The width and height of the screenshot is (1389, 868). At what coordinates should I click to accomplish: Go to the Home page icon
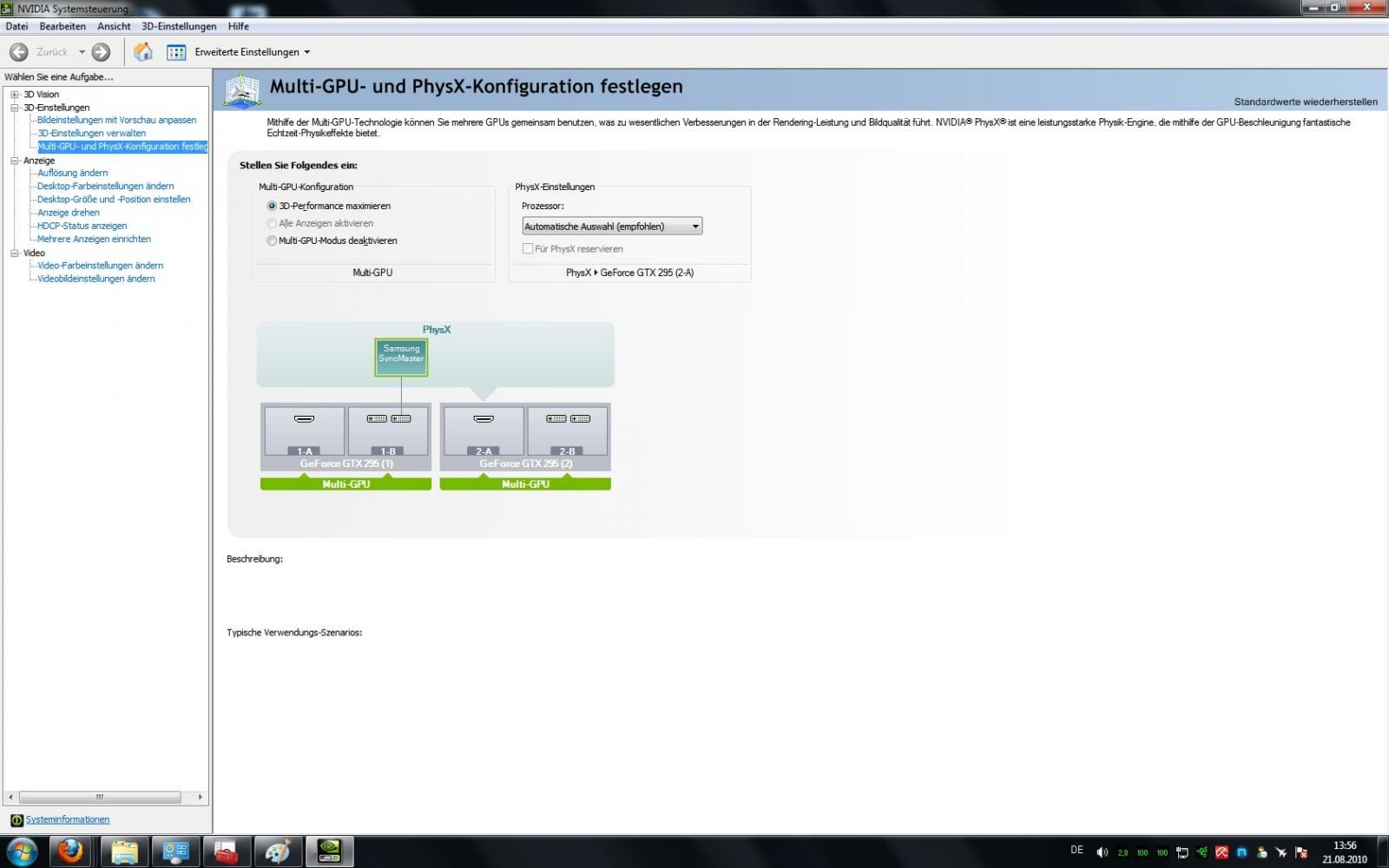click(x=143, y=52)
